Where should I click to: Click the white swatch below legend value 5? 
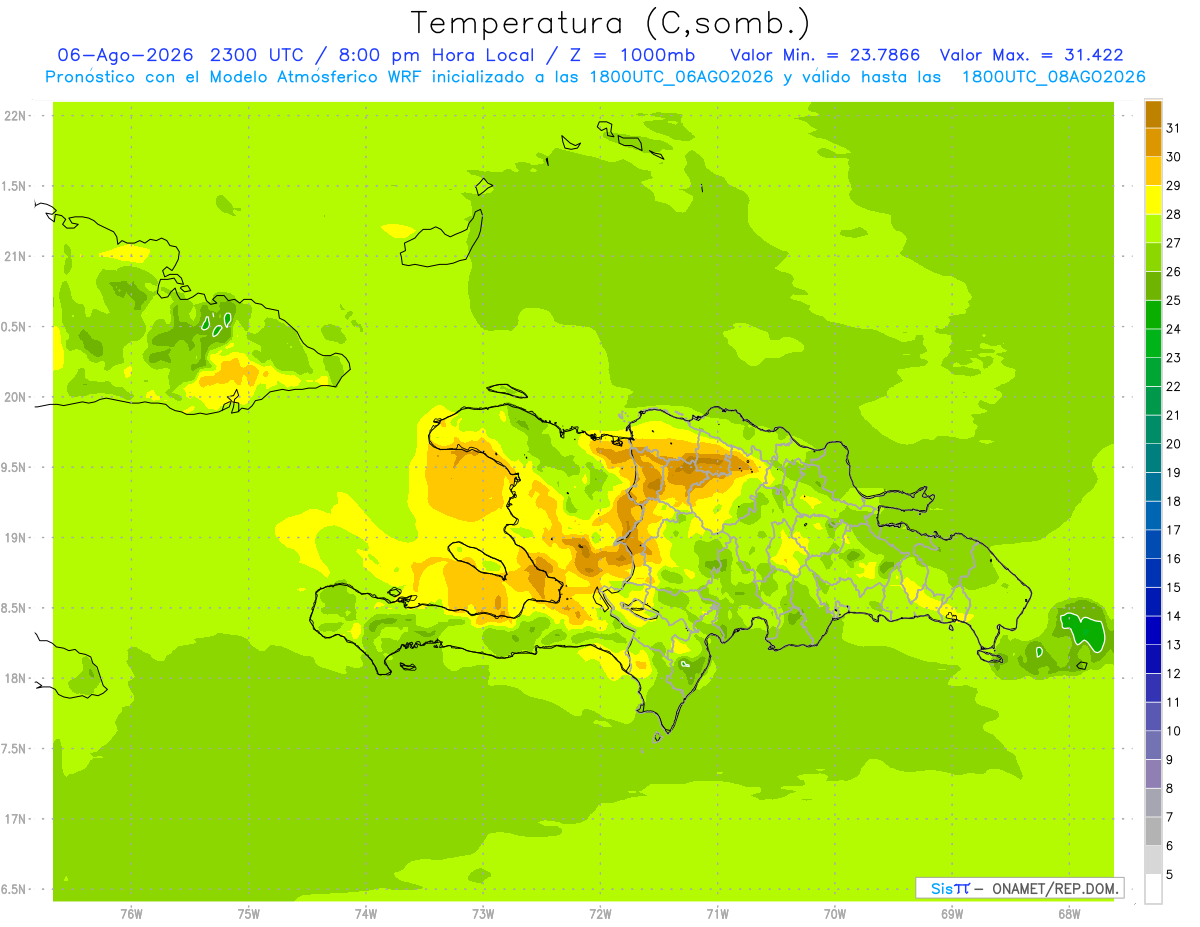point(1153,889)
